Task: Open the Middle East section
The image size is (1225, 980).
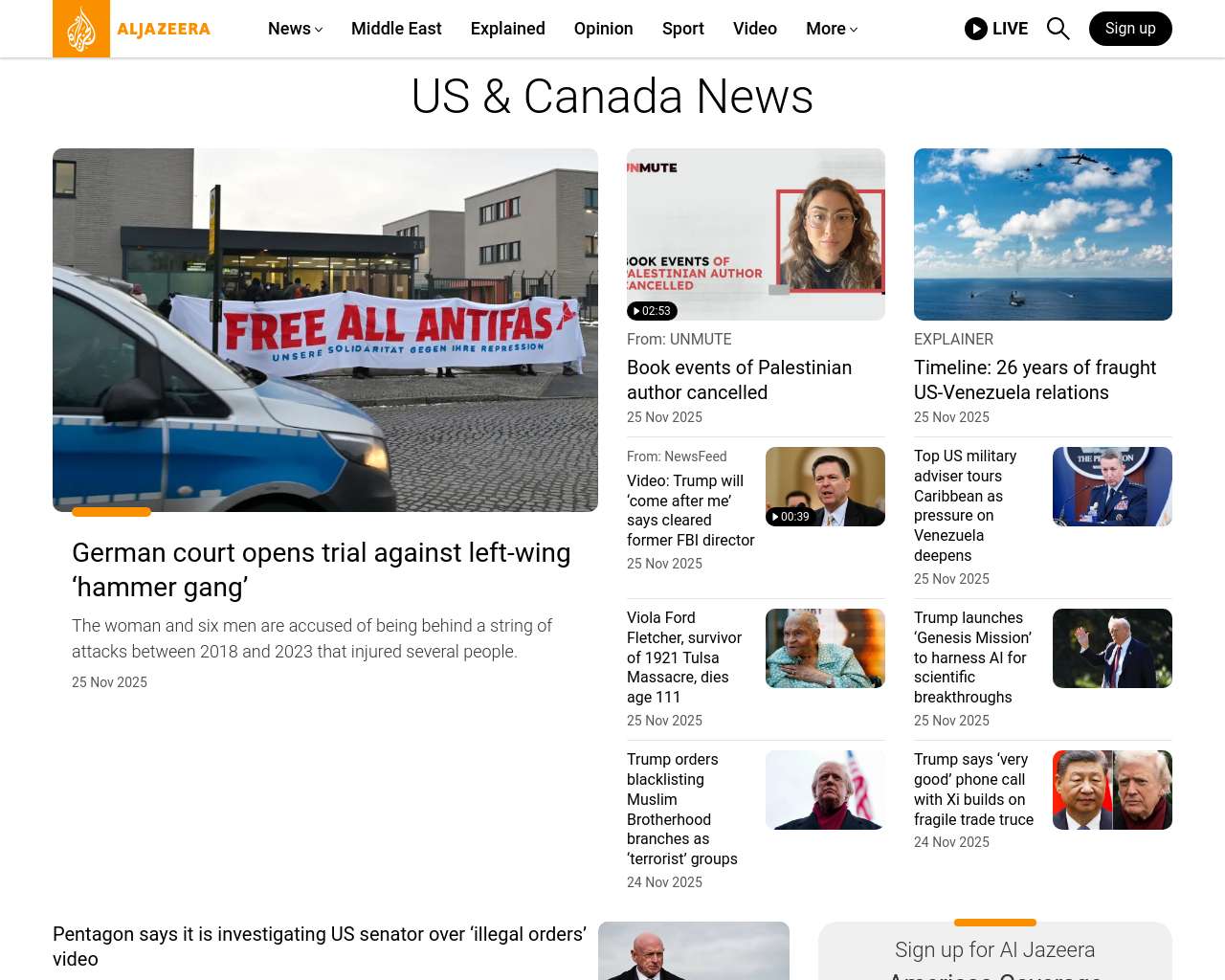Action: point(396,29)
